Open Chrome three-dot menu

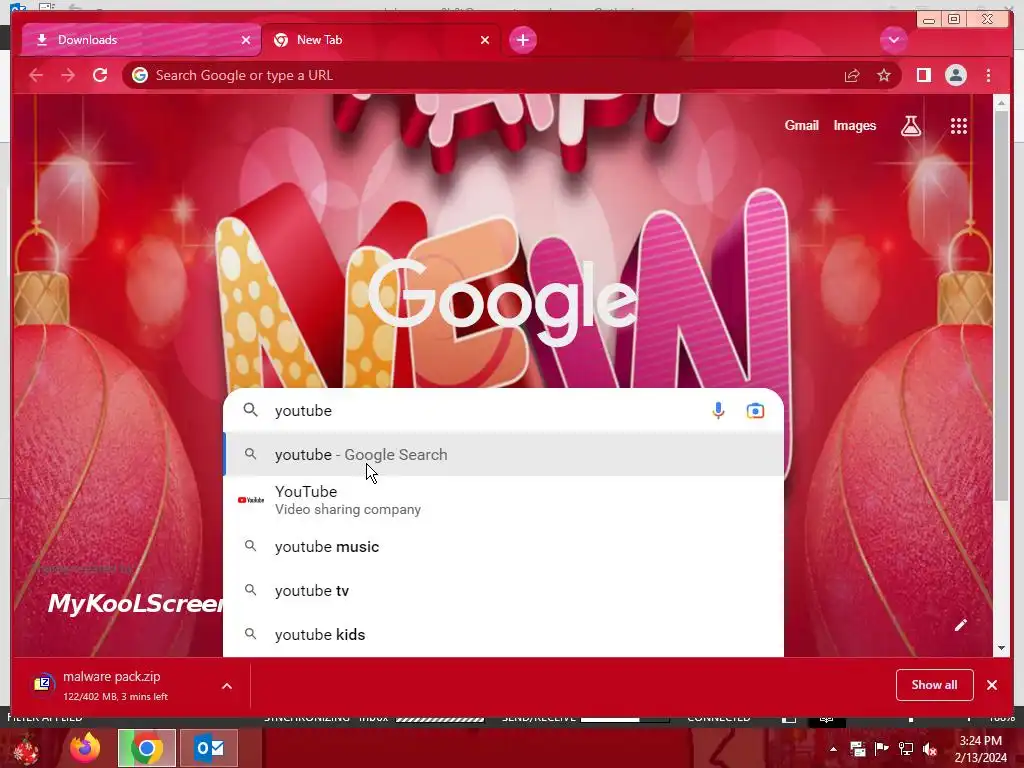point(988,75)
